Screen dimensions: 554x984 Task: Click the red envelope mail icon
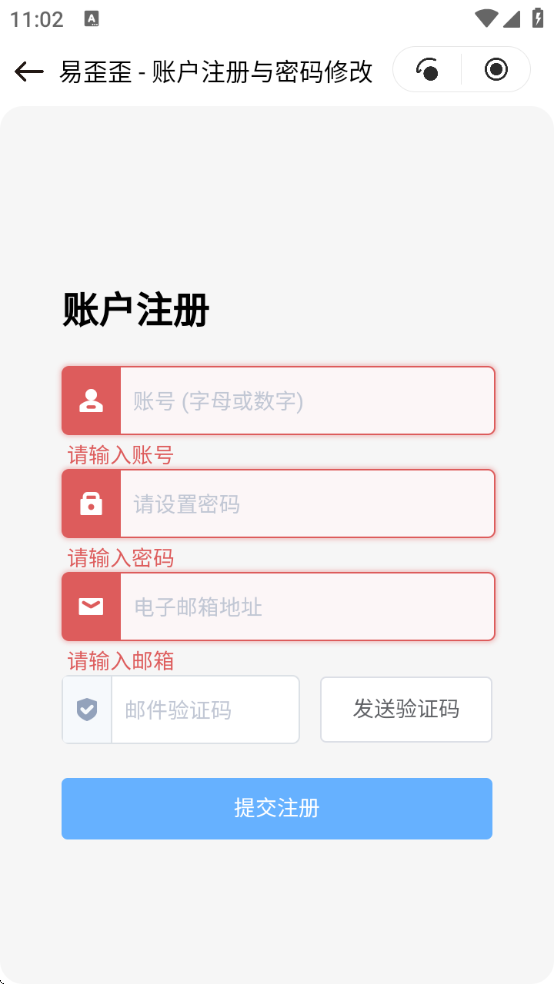tap(91, 606)
